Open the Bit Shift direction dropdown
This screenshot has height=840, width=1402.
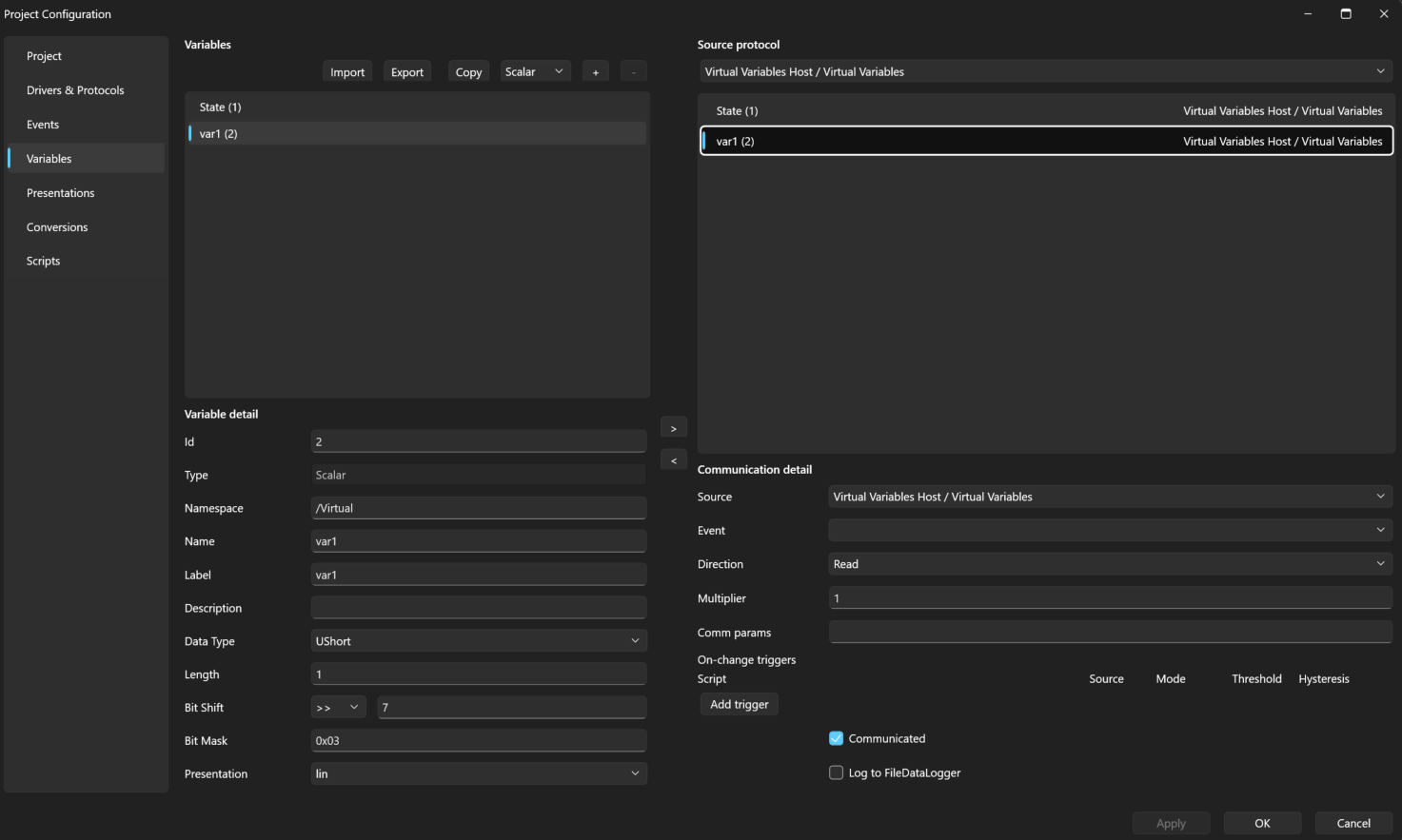pos(338,708)
